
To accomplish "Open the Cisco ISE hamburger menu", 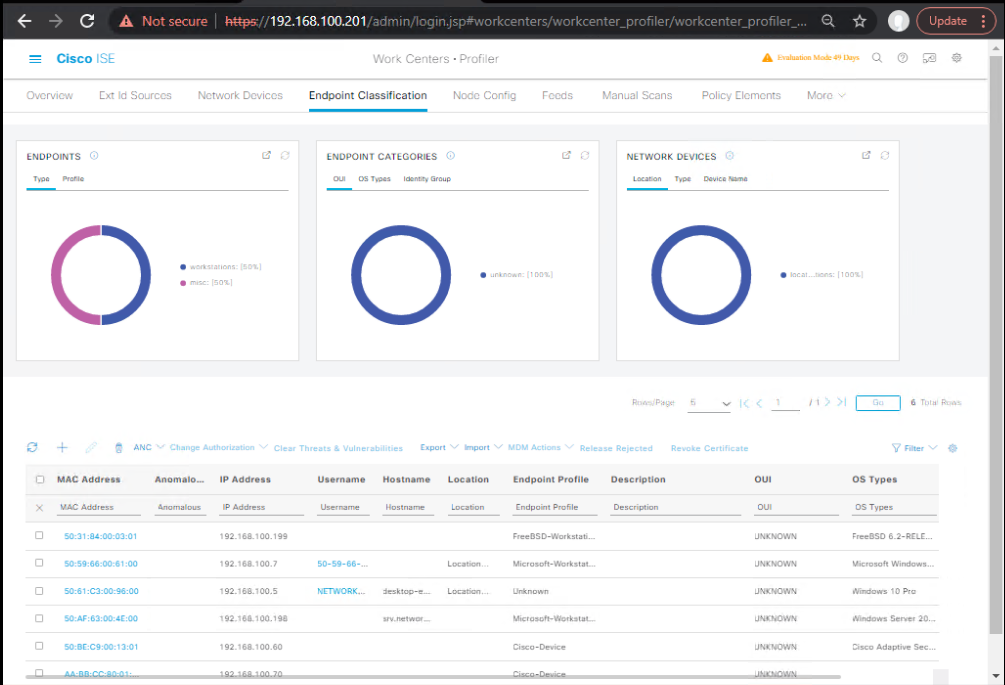I will point(35,59).
